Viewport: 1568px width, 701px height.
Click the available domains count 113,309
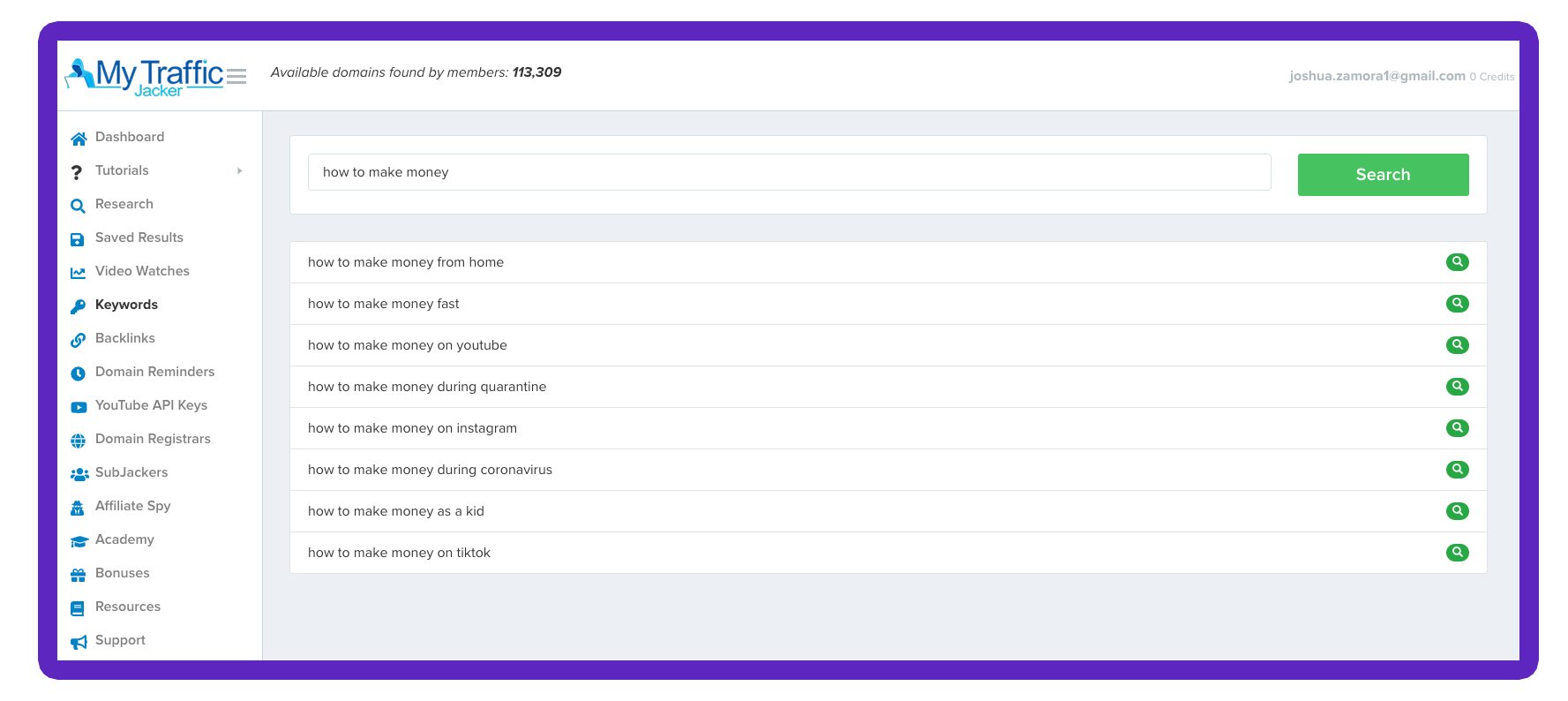(x=536, y=72)
